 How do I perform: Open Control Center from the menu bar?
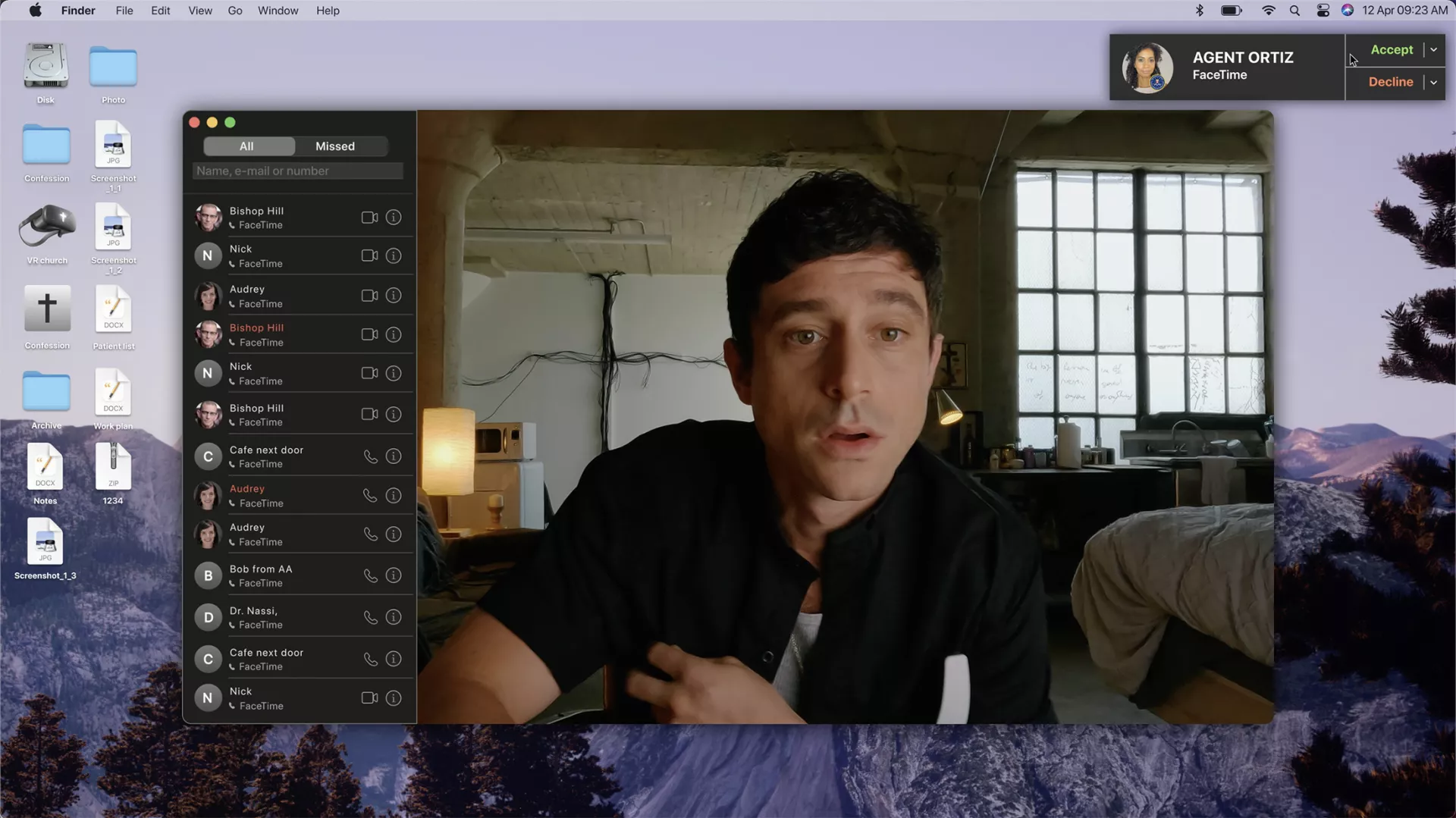1323,11
